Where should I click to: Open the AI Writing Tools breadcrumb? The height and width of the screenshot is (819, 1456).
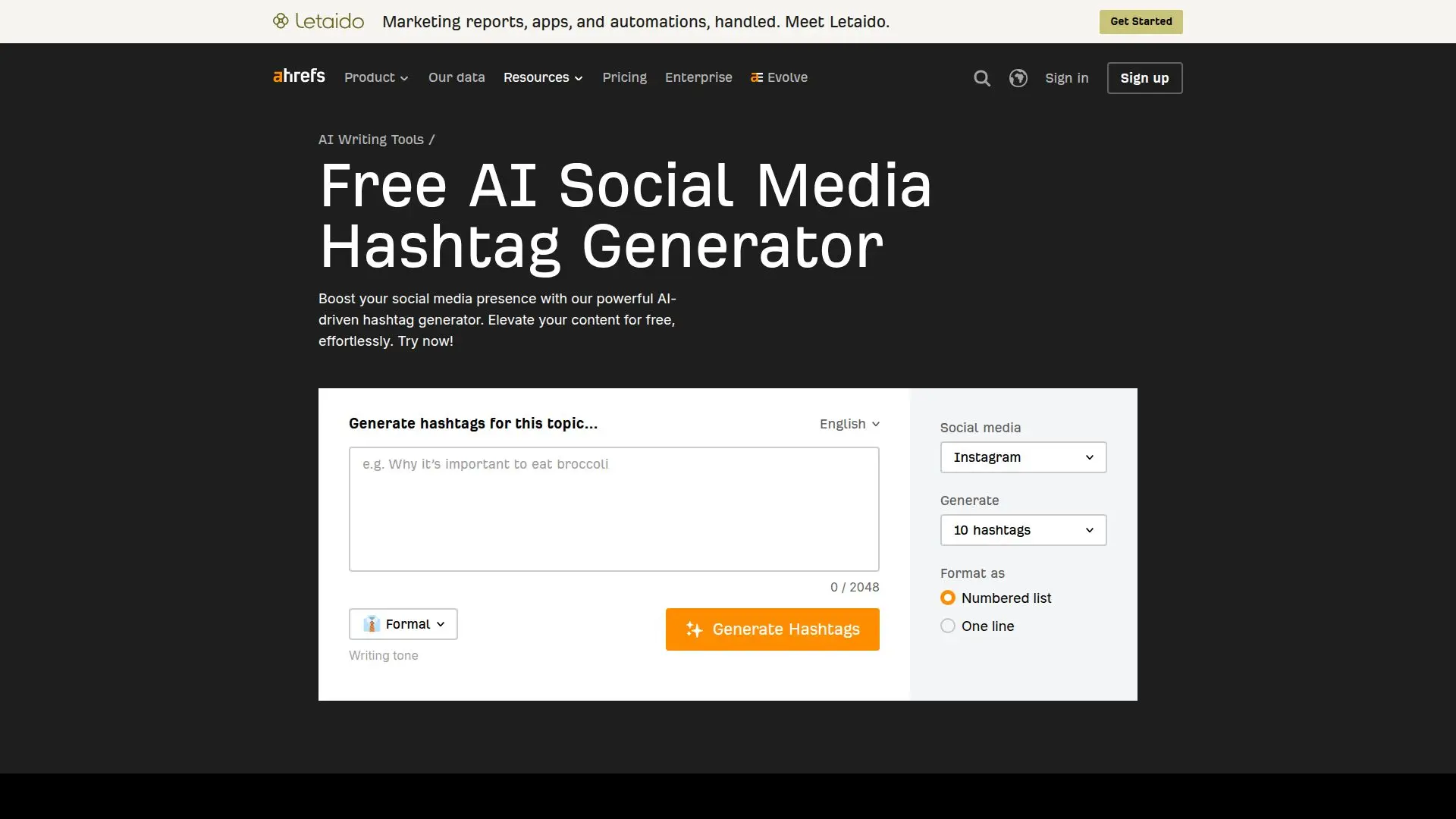(371, 140)
